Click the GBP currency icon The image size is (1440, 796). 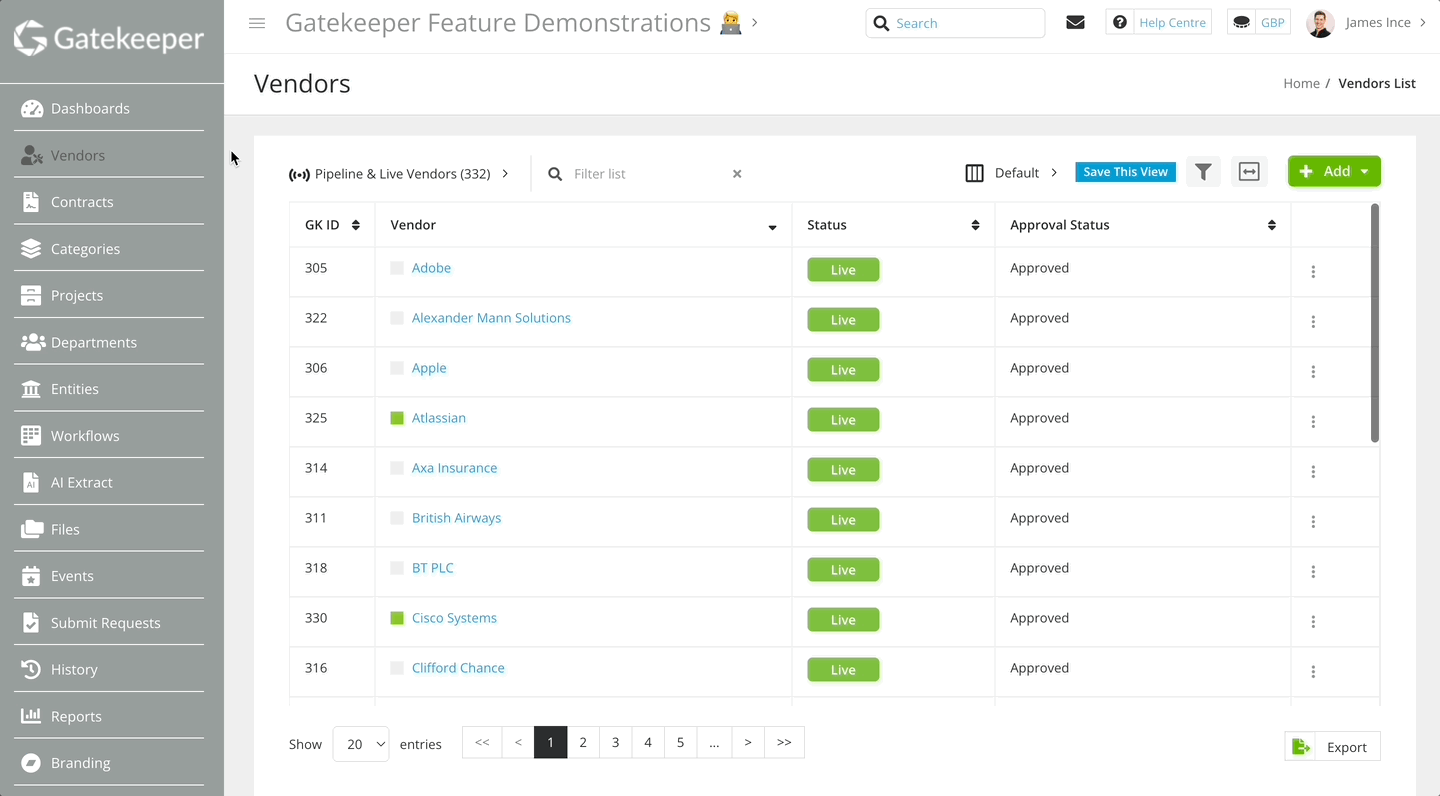[x=1241, y=21]
